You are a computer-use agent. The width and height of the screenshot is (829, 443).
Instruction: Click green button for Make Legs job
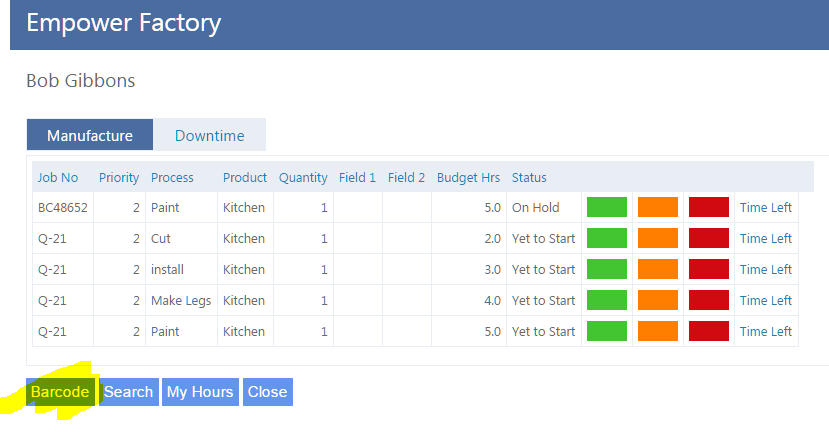606,301
